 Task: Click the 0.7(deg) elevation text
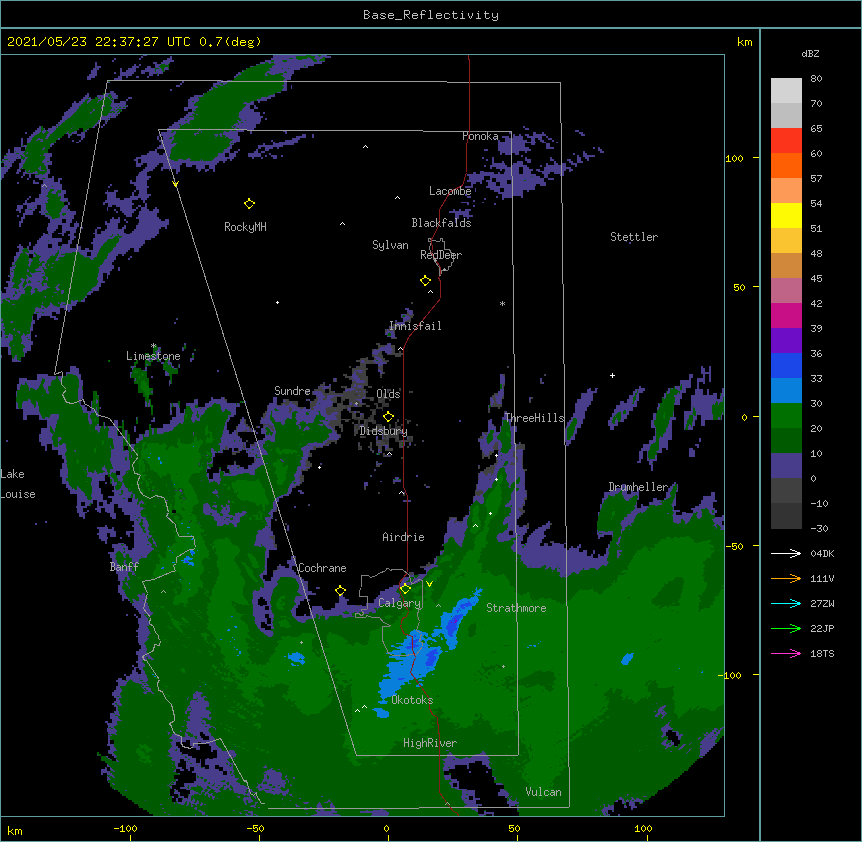[x=230, y=42]
